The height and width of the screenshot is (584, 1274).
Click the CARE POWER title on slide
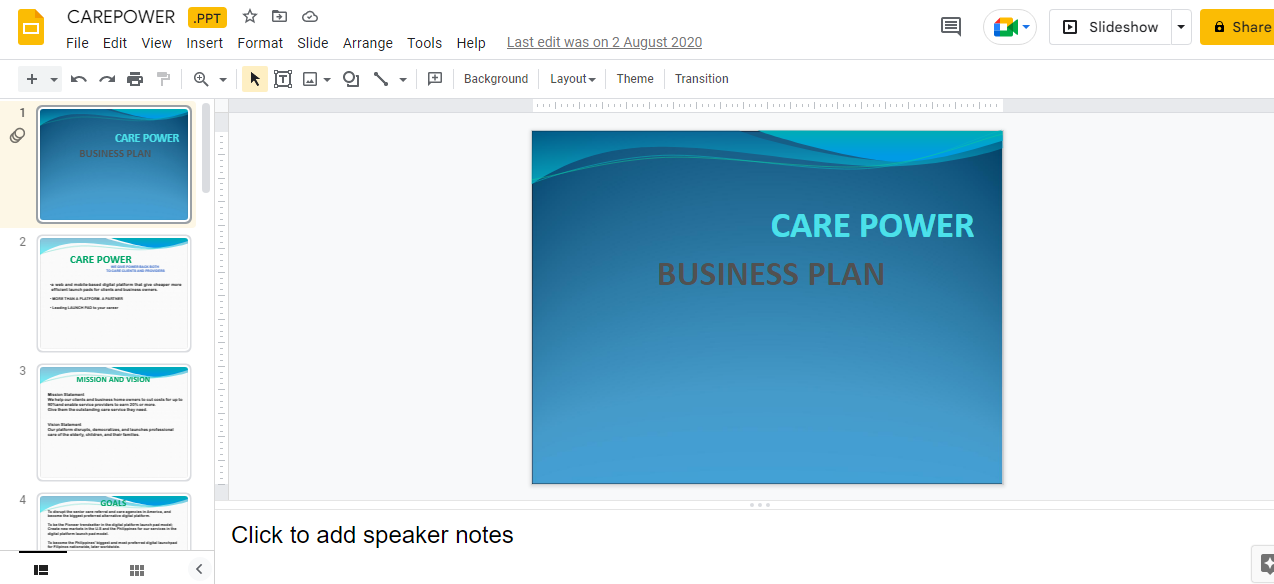[872, 225]
